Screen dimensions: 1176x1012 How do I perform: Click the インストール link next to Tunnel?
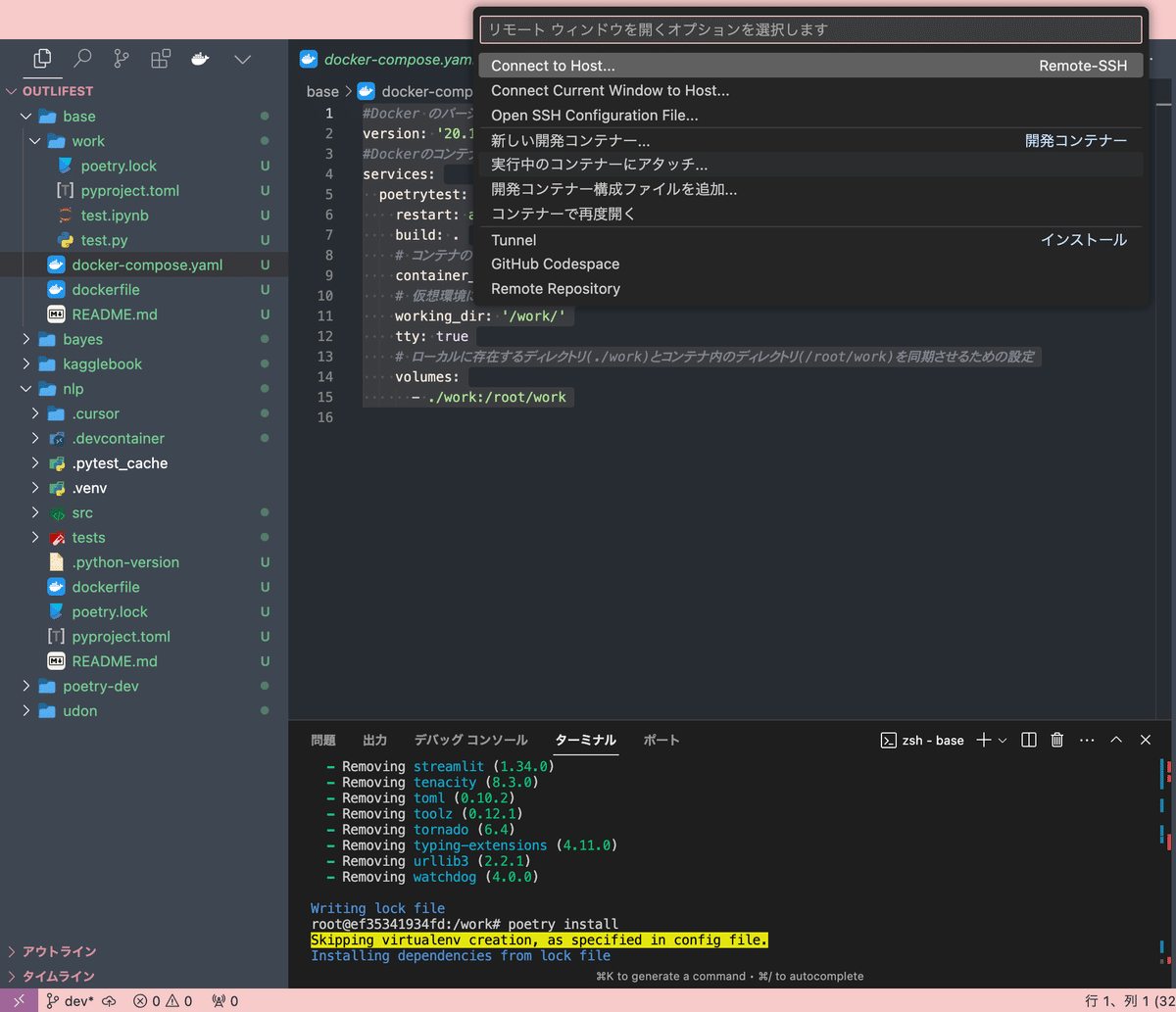1084,239
